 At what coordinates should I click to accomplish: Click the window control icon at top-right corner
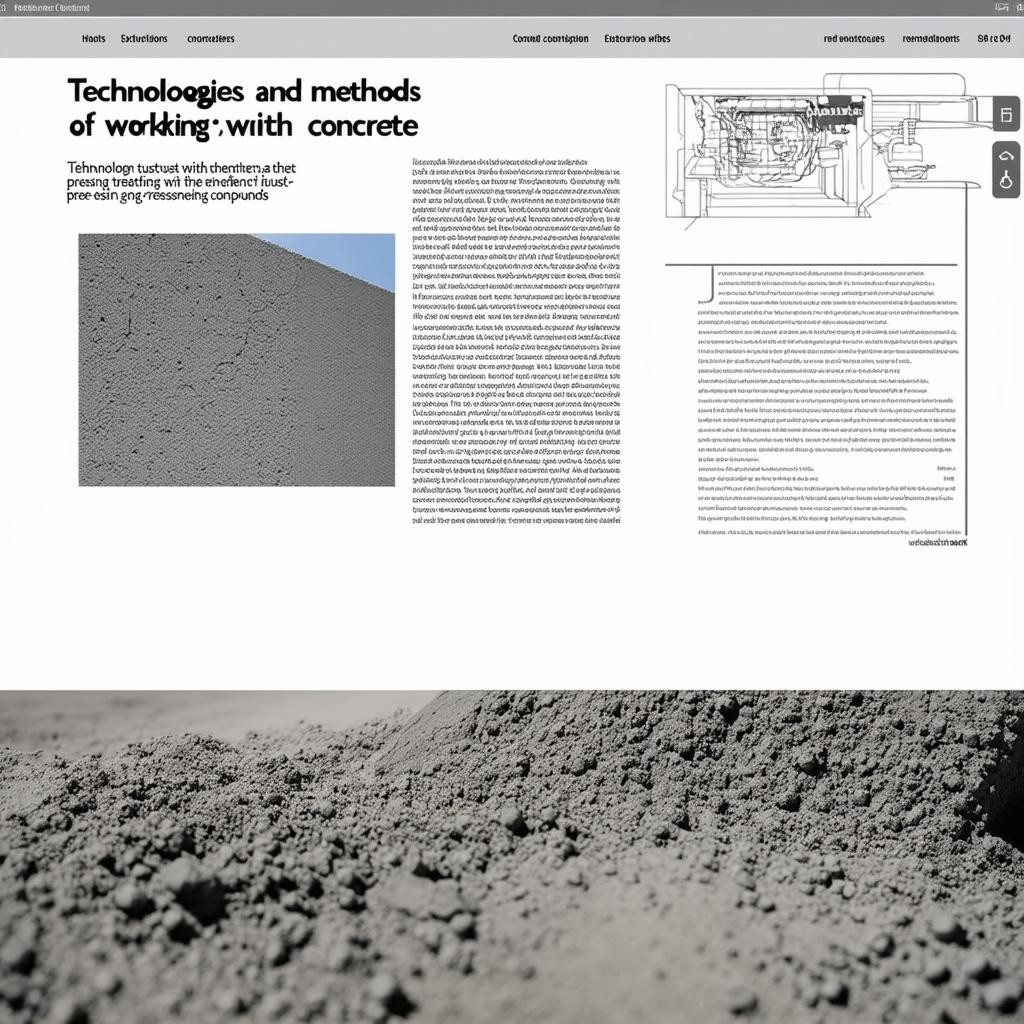pyautogui.click(x=1001, y=7)
